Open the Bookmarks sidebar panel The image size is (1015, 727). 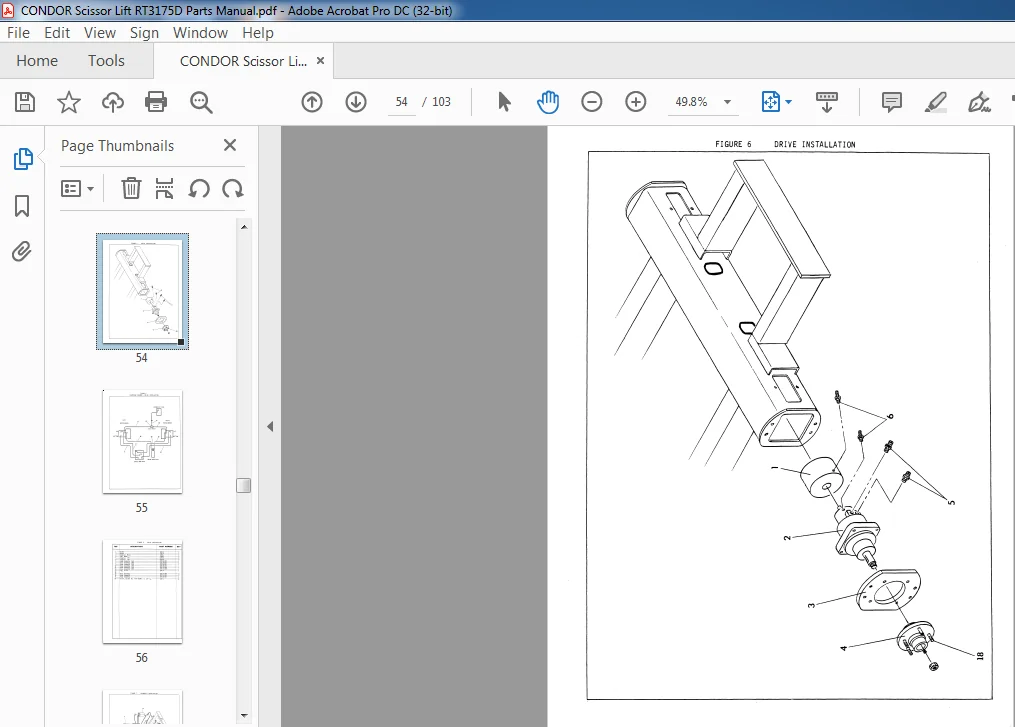pyautogui.click(x=22, y=206)
